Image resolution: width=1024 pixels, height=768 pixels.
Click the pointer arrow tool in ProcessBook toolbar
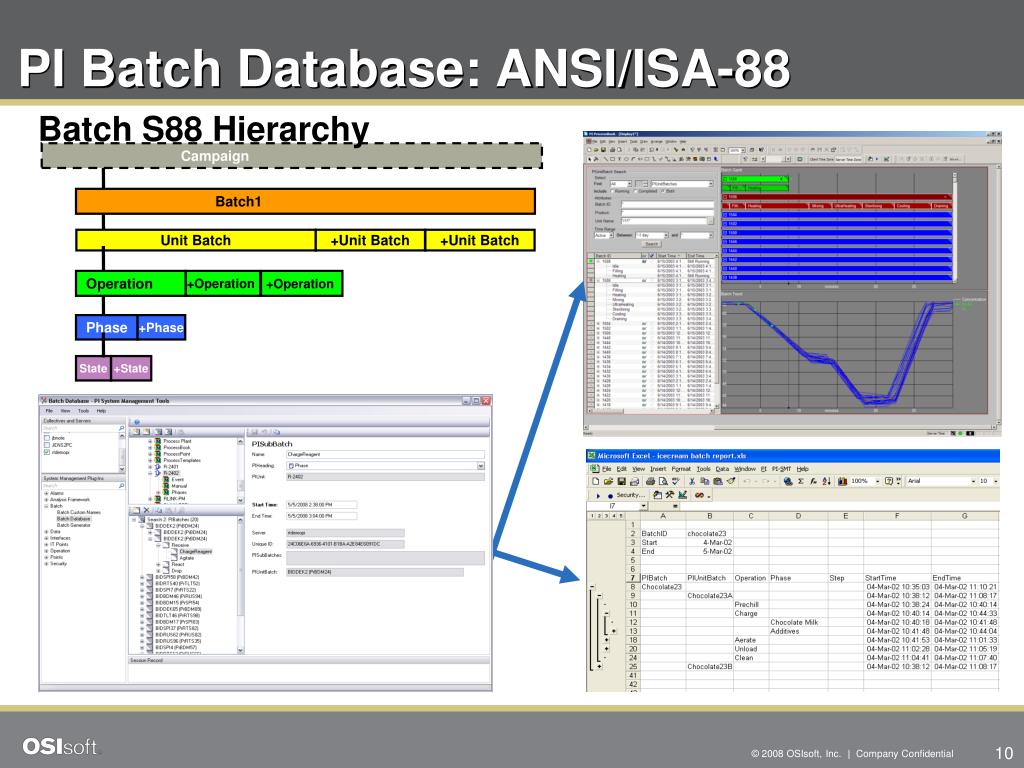(590, 159)
